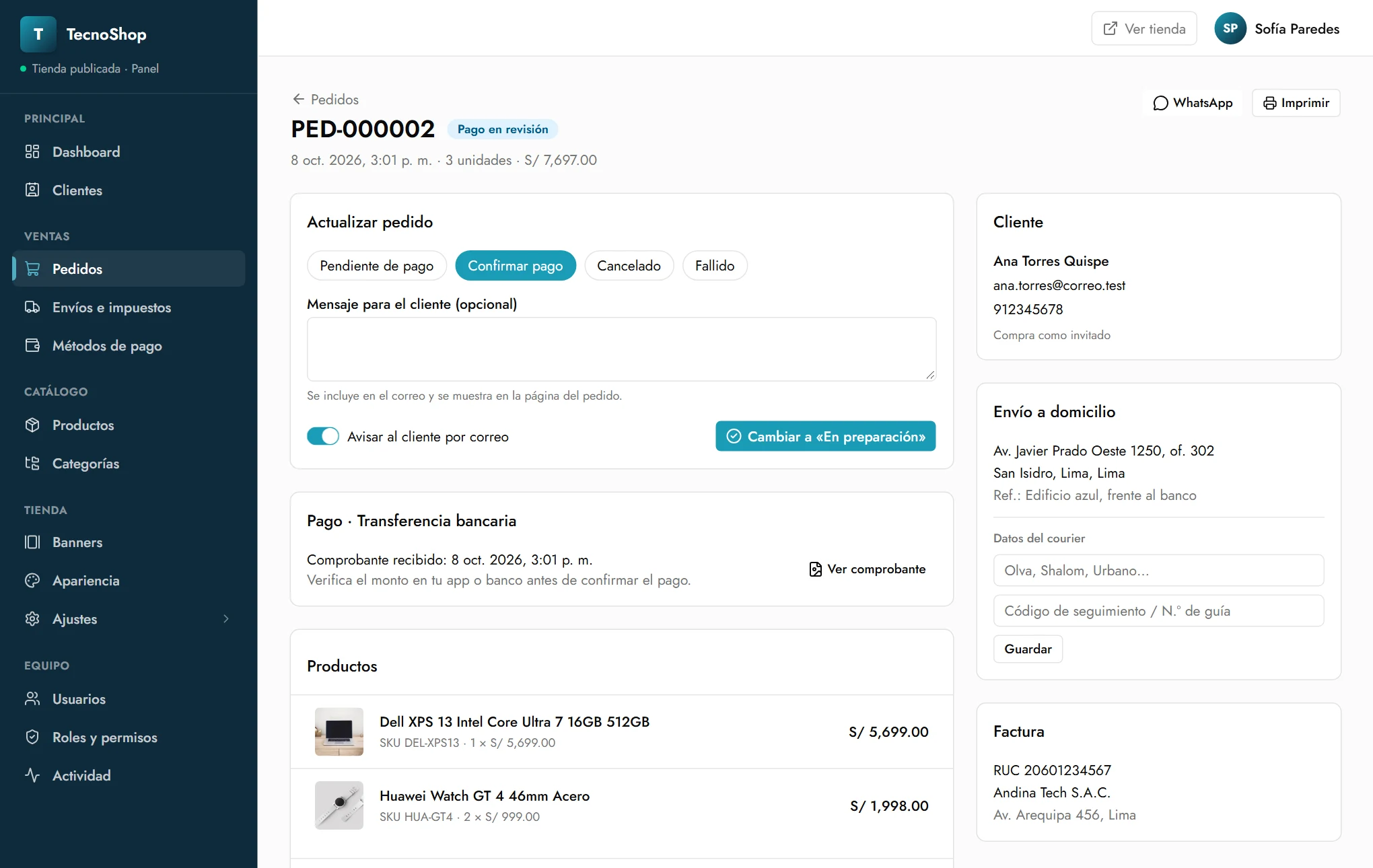The width and height of the screenshot is (1373, 868).
Task: Click the customer email ana.torres@correo.test
Action: [1059, 285]
